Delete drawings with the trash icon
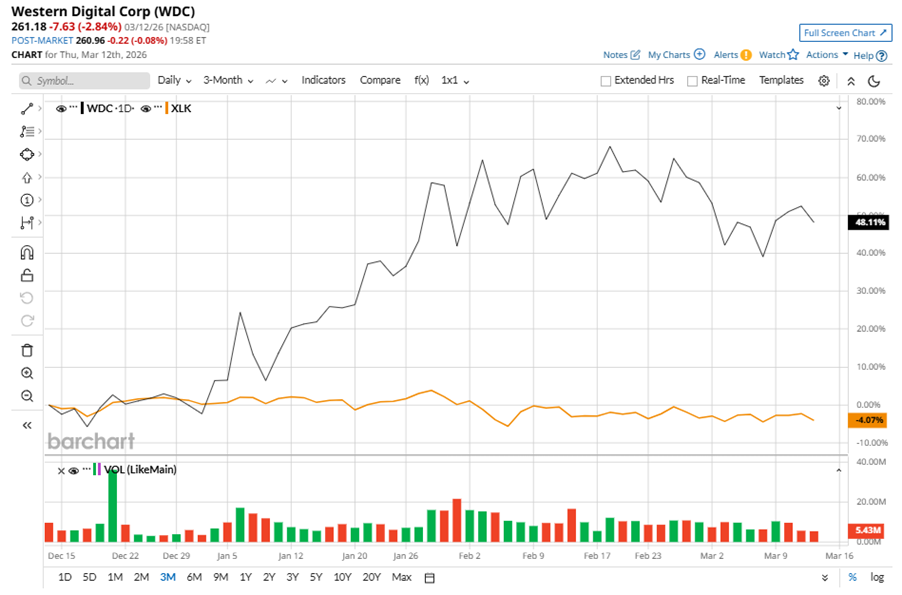902x595 pixels. click(x=26, y=350)
